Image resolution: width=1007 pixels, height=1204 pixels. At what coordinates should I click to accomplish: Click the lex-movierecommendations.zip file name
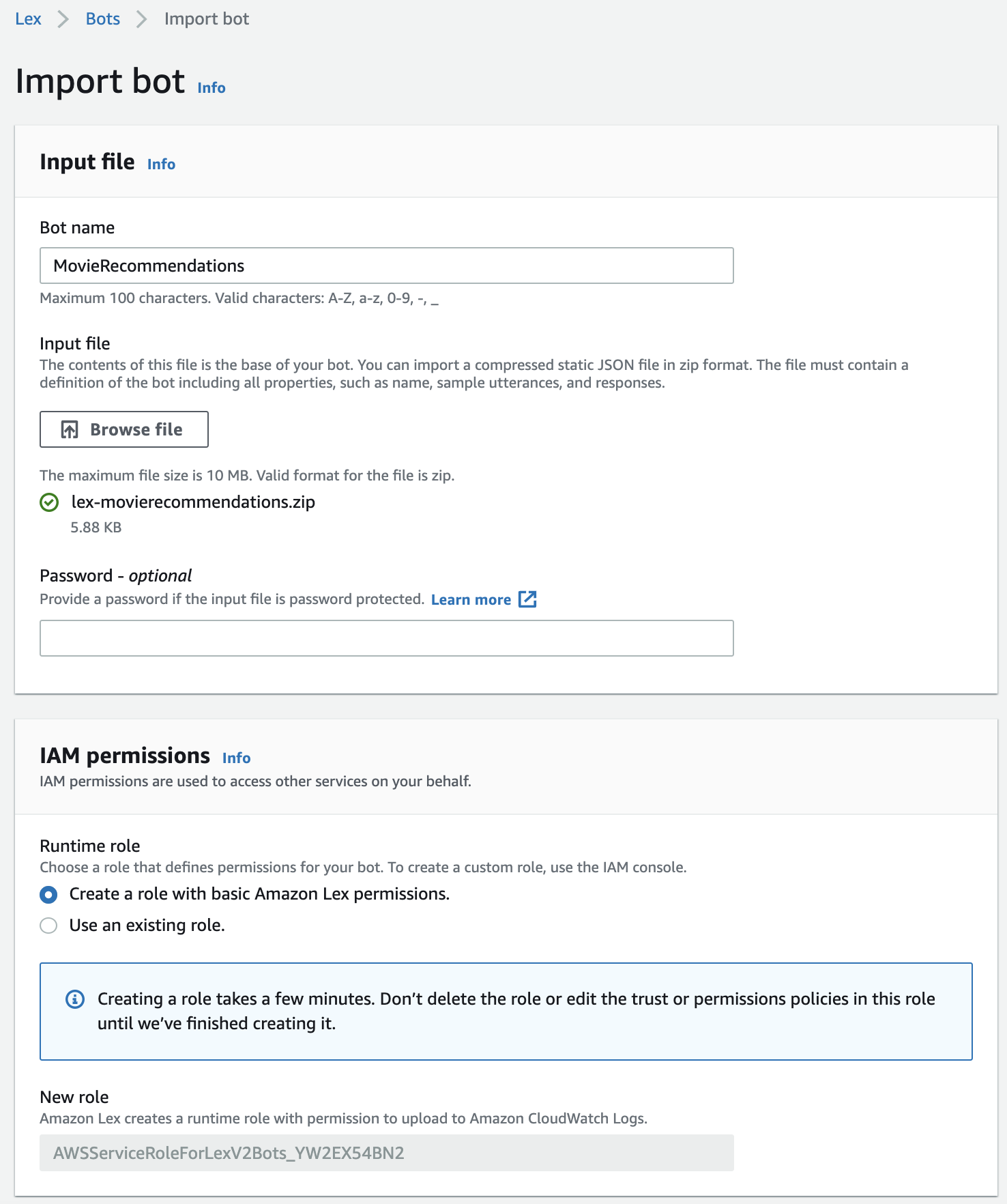(193, 502)
